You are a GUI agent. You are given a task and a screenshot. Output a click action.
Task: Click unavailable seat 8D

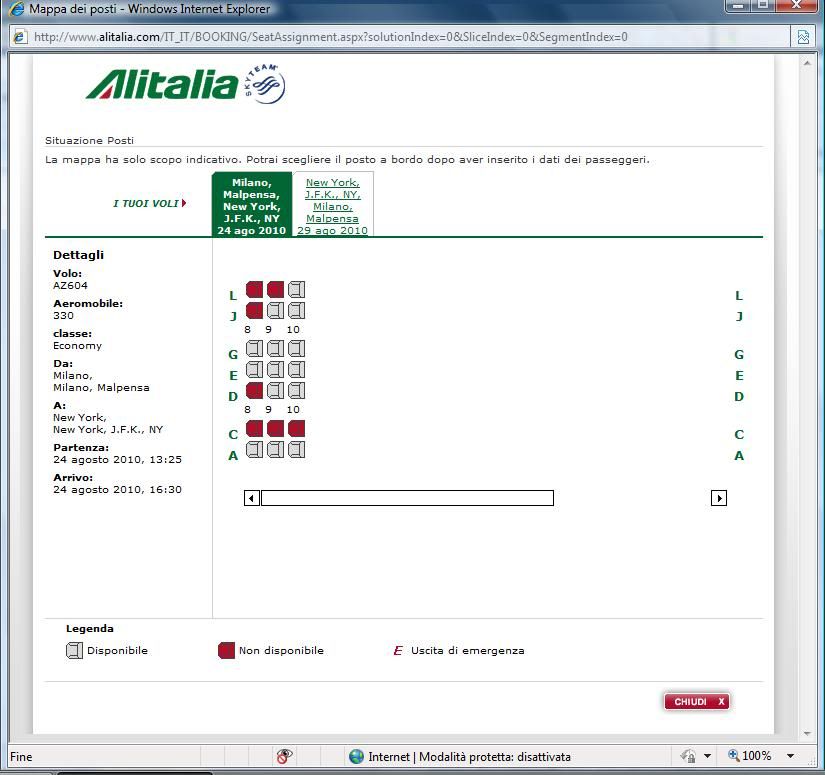(x=255, y=390)
